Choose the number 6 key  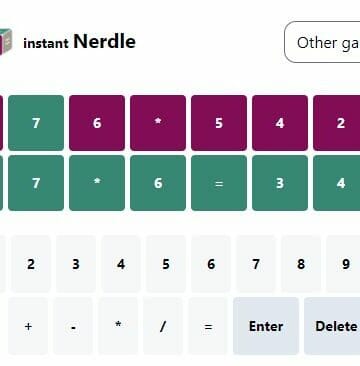[x=211, y=264]
